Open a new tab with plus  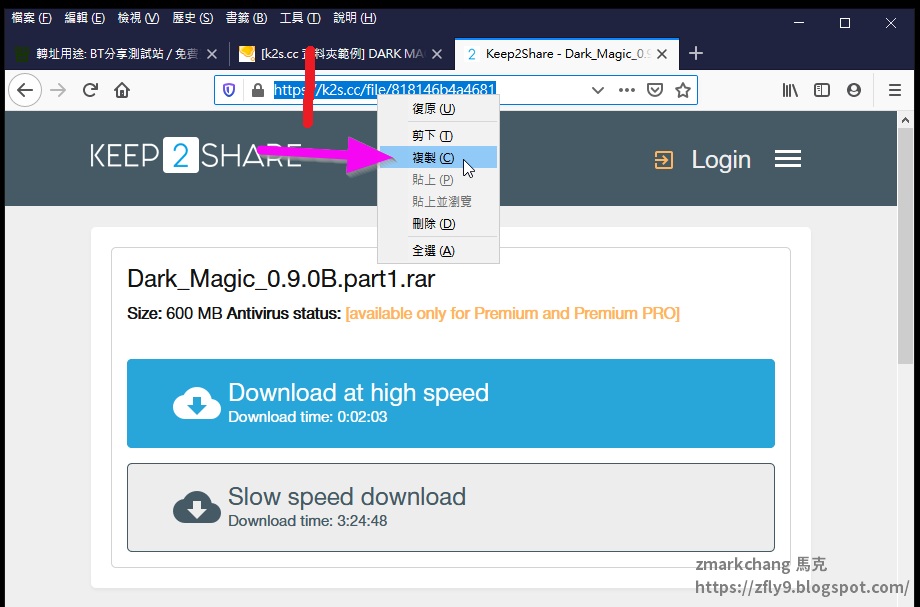pos(696,53)
